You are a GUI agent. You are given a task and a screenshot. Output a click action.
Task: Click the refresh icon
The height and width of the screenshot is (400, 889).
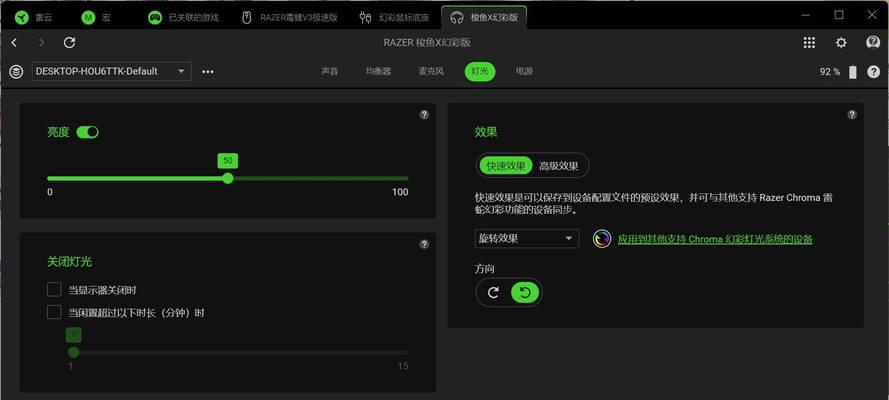[69, 42]
